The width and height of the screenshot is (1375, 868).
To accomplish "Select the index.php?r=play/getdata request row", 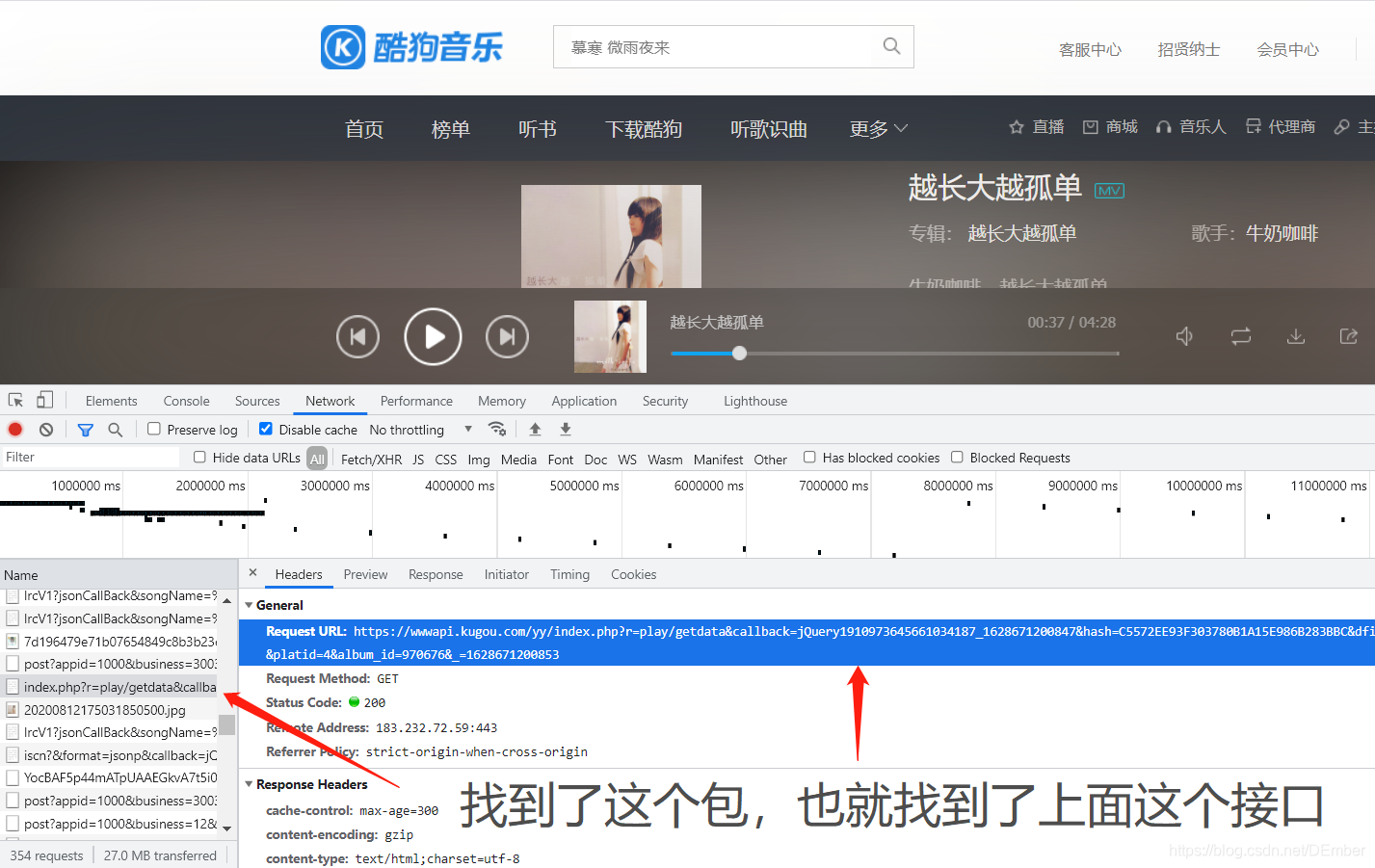I will 110,687.
